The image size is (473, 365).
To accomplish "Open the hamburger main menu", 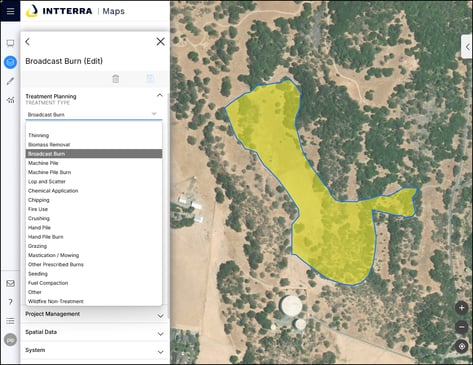I will click(10, 11).
